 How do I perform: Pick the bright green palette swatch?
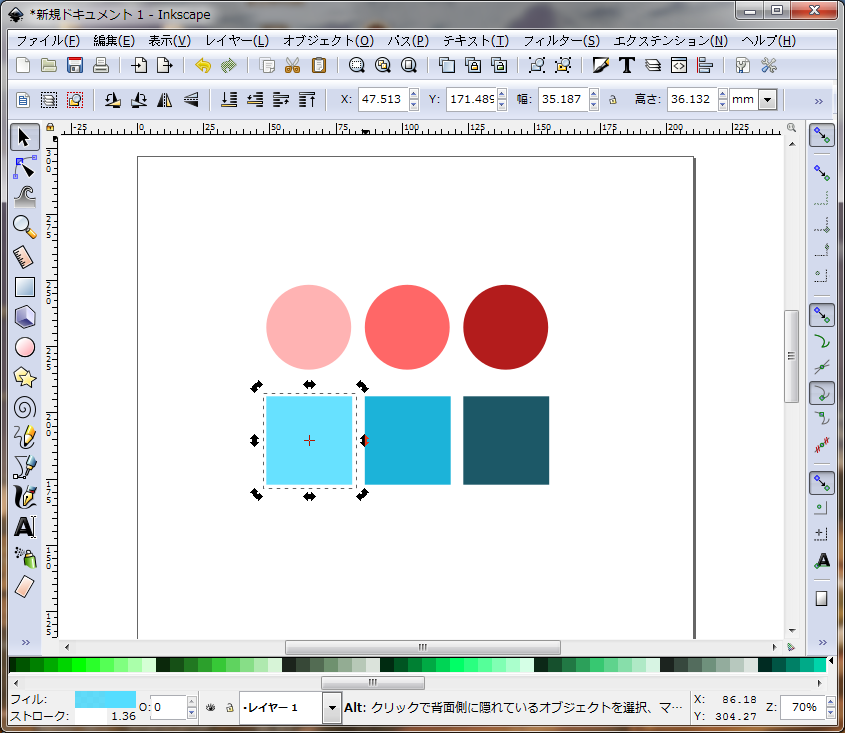[x=79, y=665]
